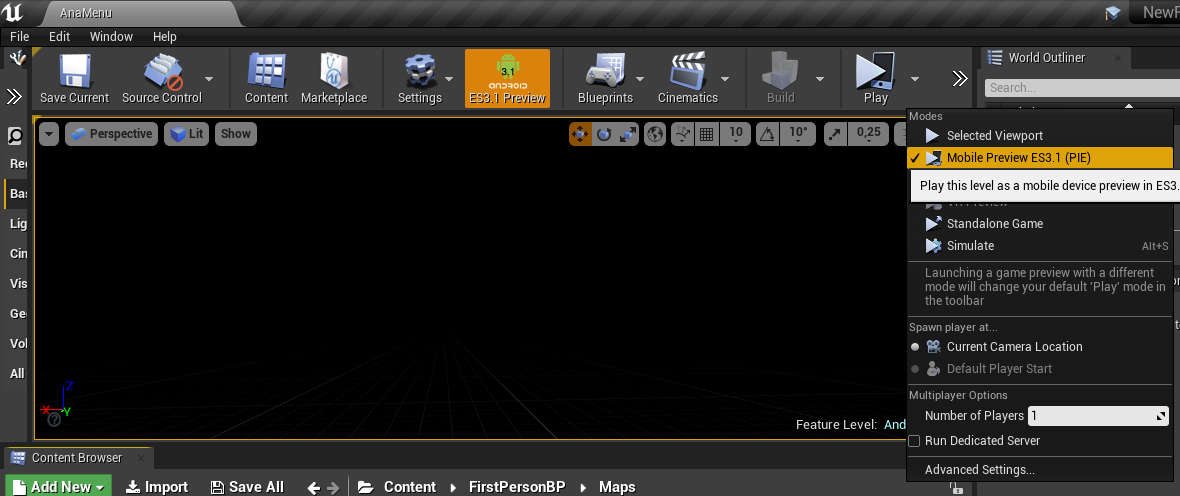Expand the Modes panel double chevron
The height and width of the screenshot is (496, 1180).
click(14, 96)
